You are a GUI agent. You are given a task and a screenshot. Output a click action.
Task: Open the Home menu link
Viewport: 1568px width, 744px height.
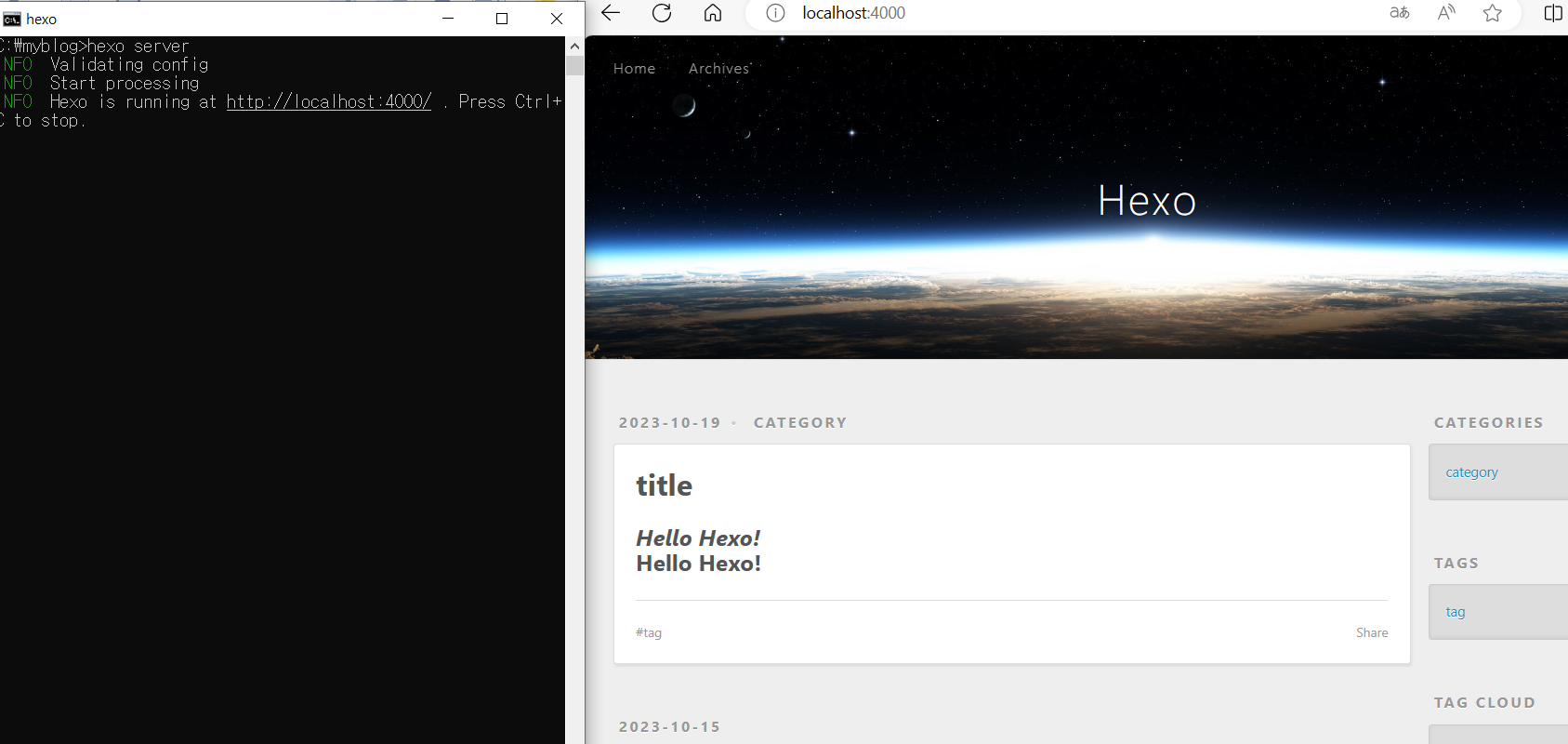click(635, 69)
